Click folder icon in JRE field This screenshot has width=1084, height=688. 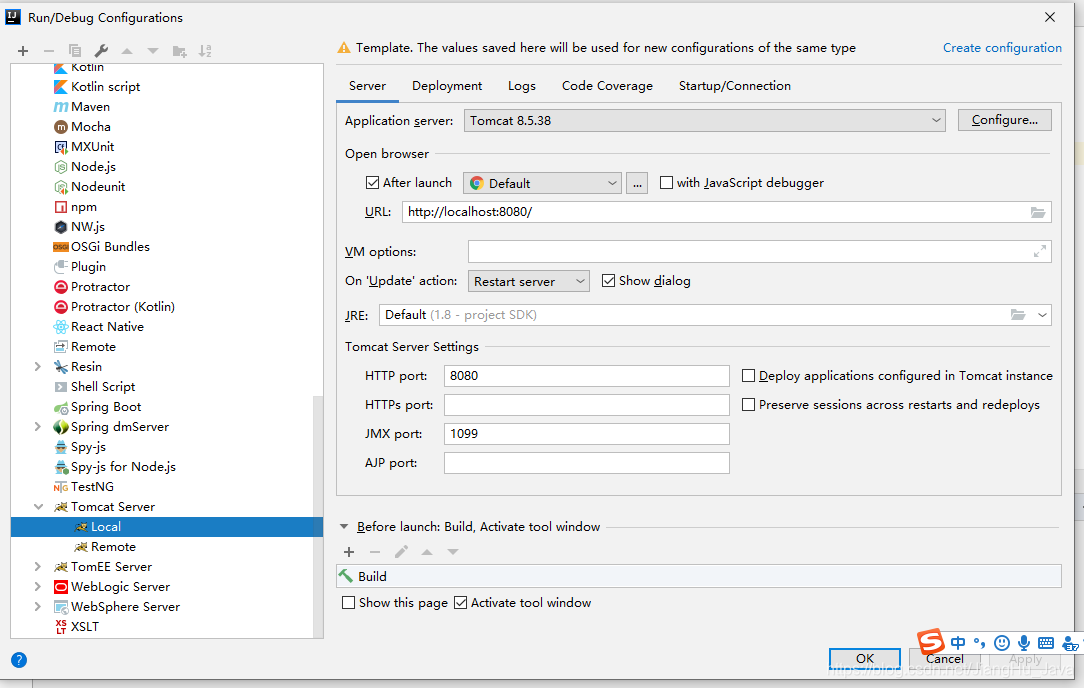[x=1018, y=315]
